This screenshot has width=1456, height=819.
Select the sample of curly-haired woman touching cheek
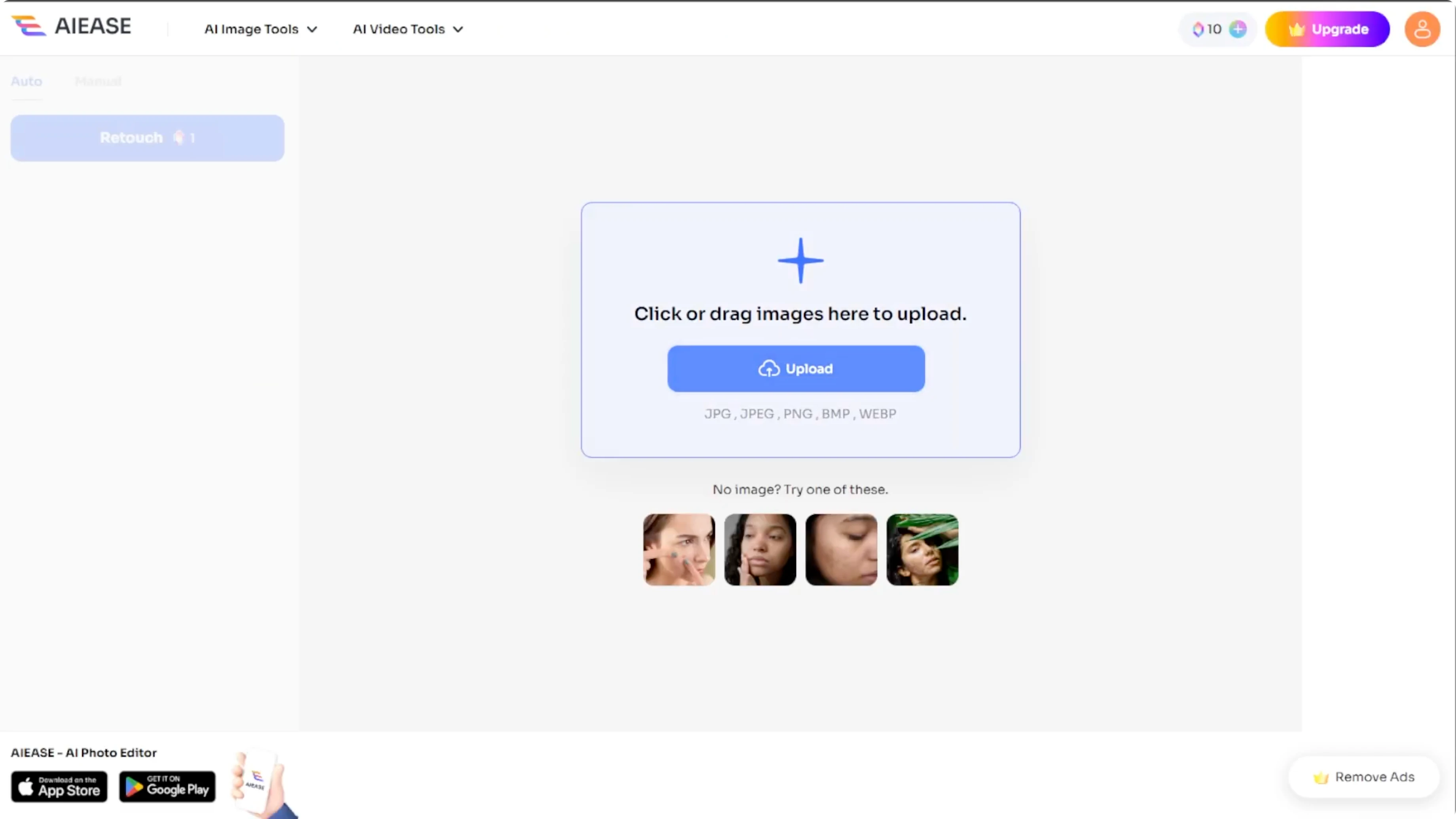pyautogui.click(x=760, y=550)
